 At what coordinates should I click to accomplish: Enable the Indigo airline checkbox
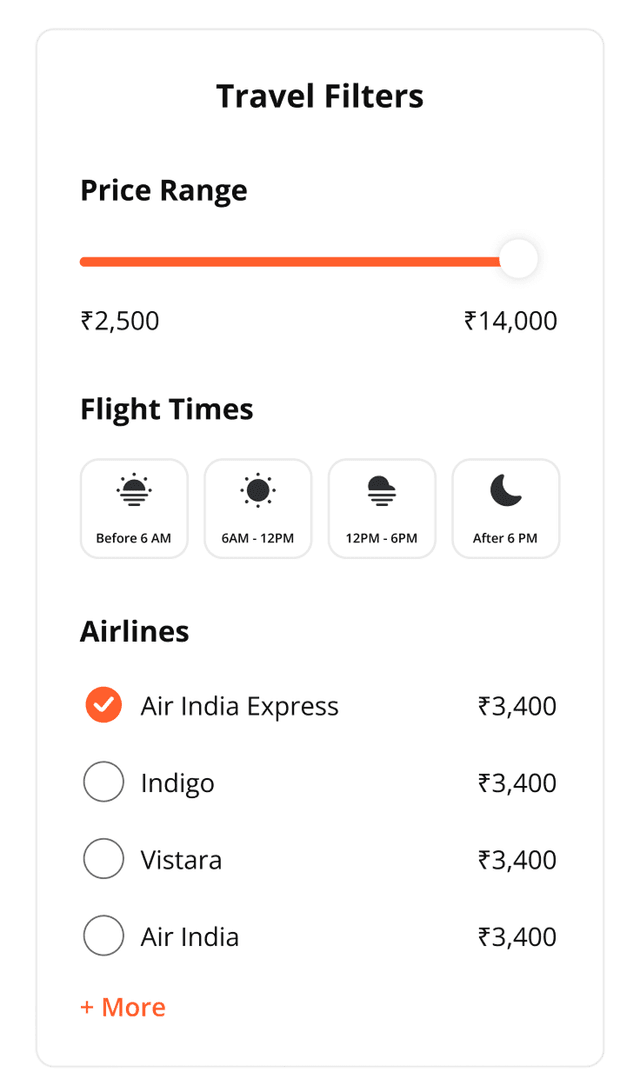[104, 782]
